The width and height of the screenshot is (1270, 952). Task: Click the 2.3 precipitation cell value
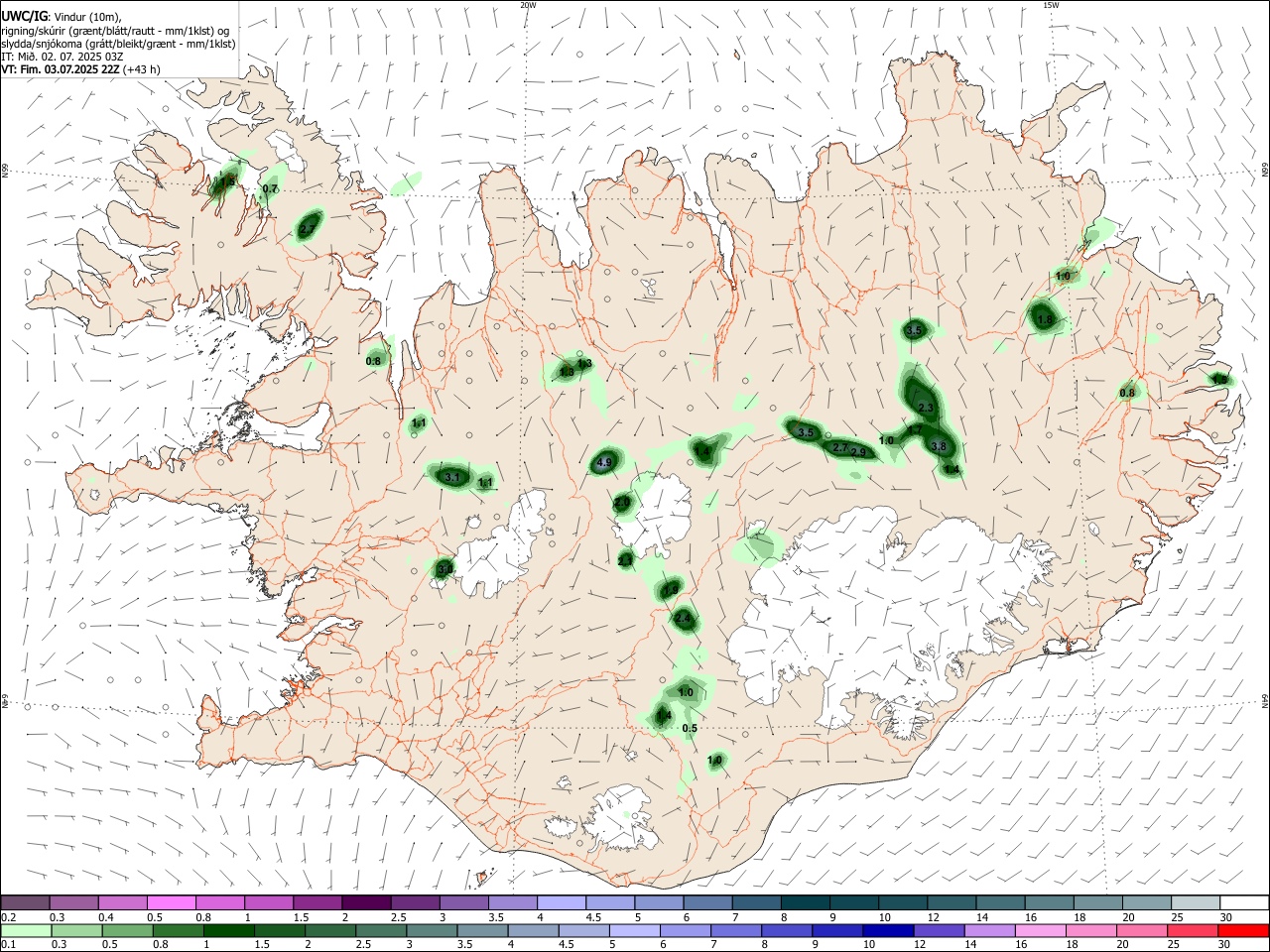click(x=926, y=409)
